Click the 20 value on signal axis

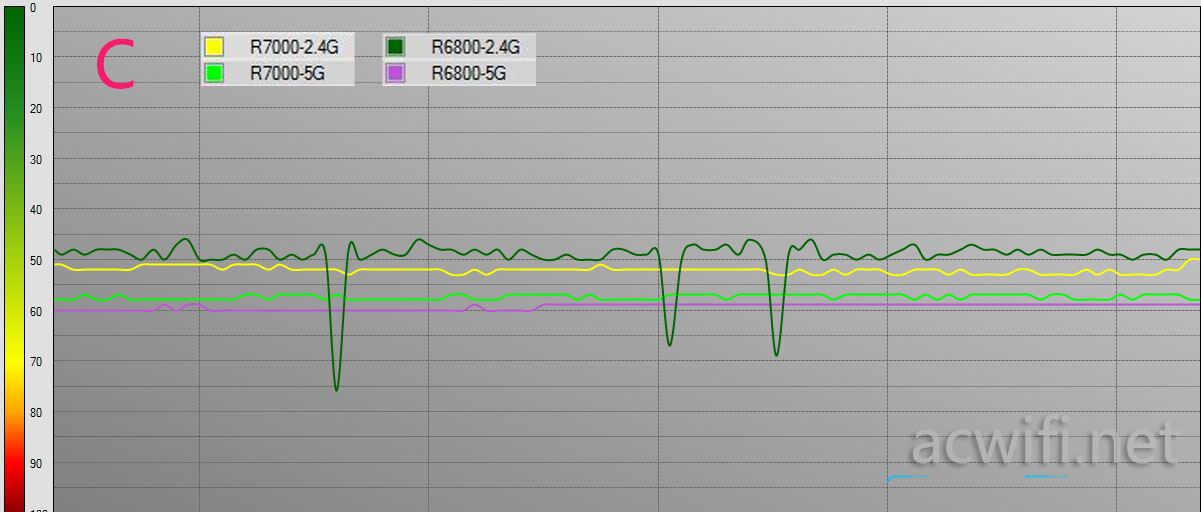[36, 108]
